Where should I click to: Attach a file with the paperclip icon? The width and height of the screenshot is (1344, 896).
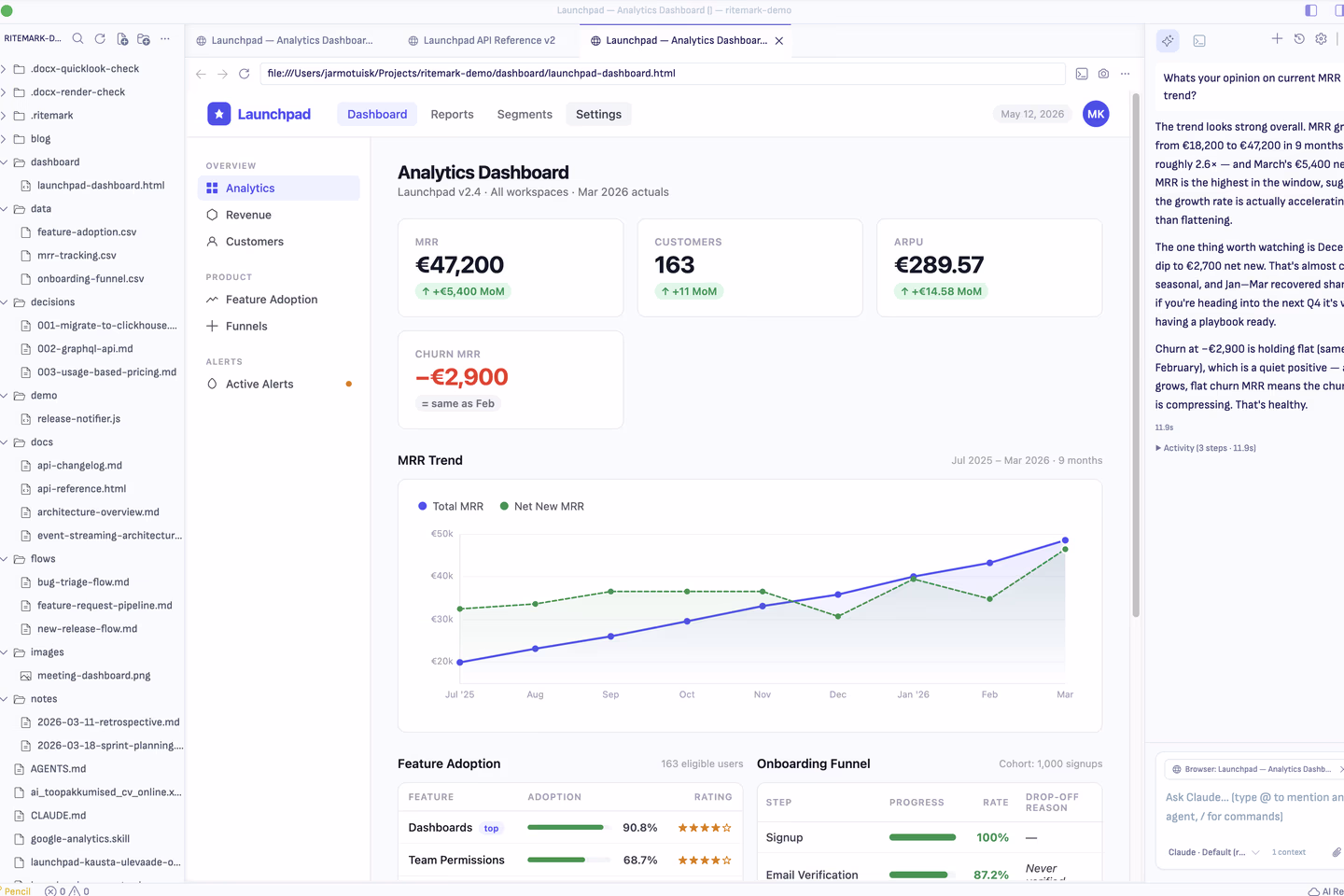tap(1337, 852)
